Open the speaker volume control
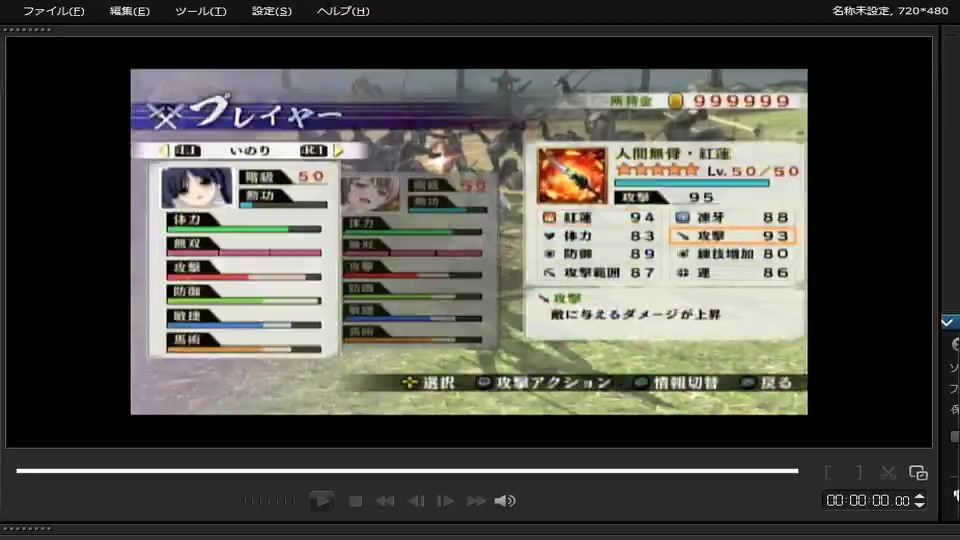 (x=504, y=501)
